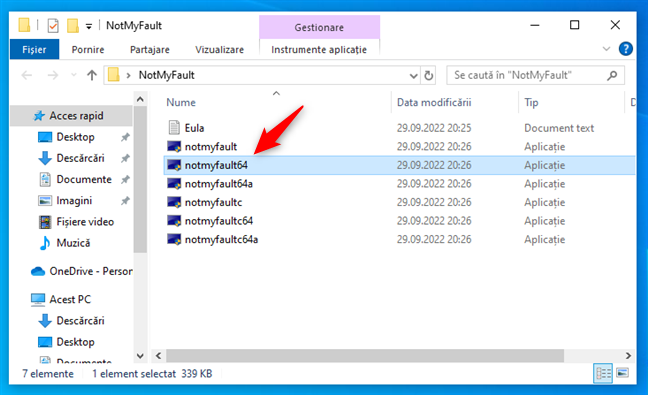Switch to Details view in status bar
The image size is (648, 395).
point(603,374)
